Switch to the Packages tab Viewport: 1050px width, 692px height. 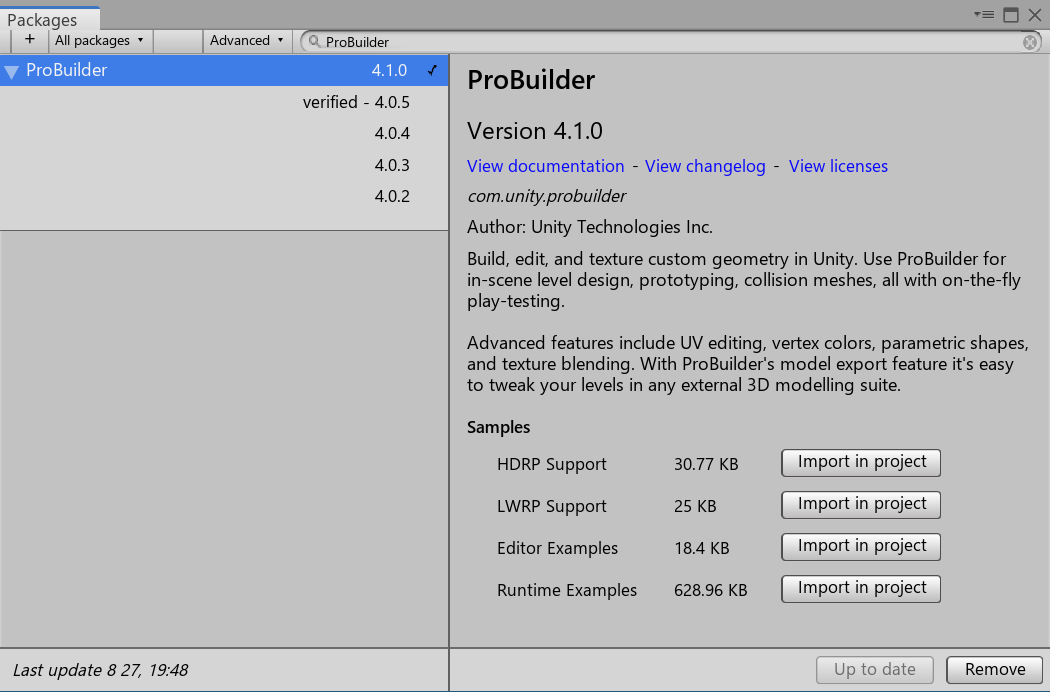point(50,19)
